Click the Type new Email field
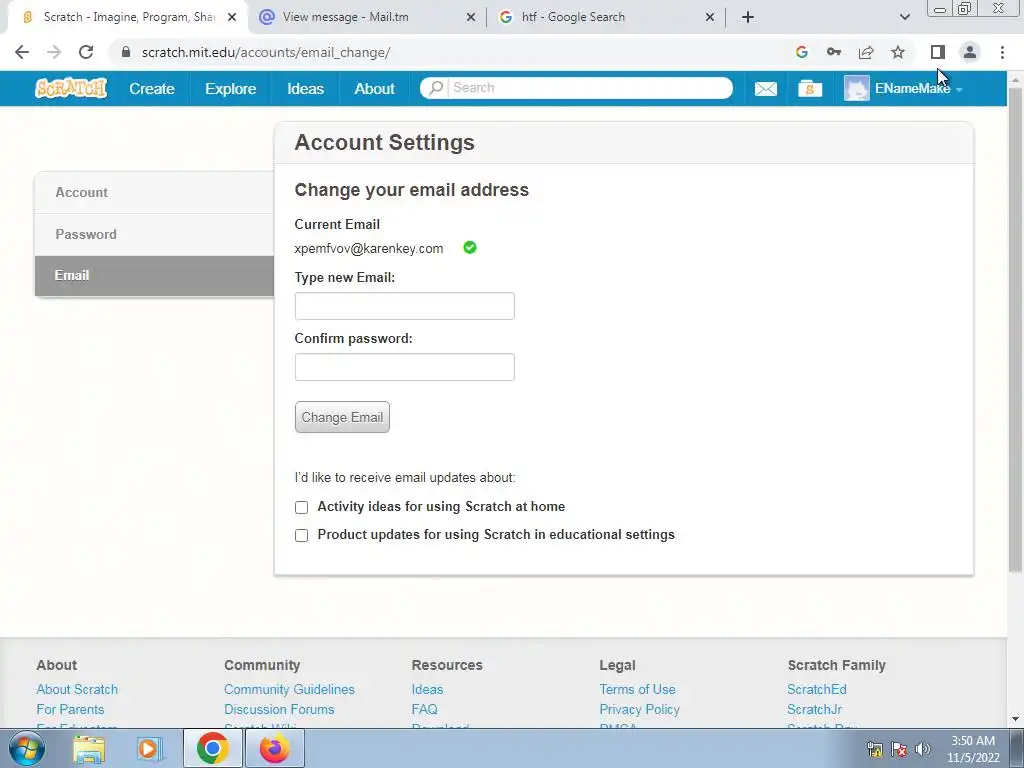Screen dimensions: 1024x768 (x=404, y=306)
